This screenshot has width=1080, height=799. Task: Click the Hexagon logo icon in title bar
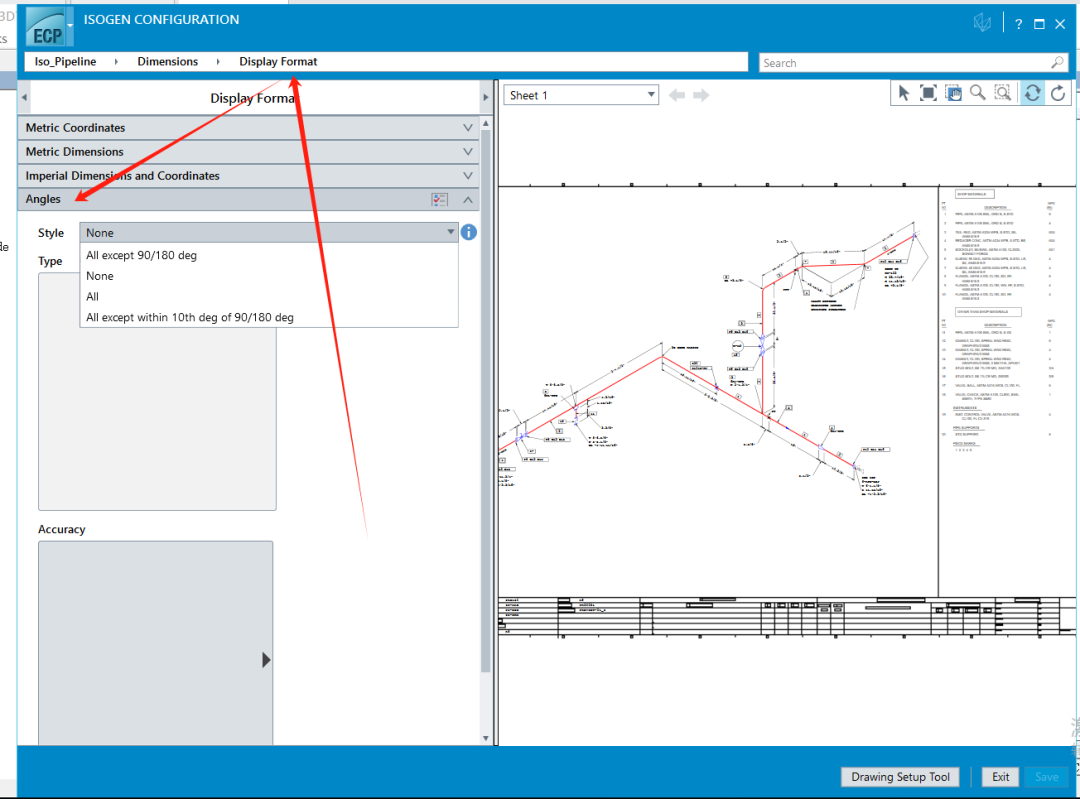(x=982, y=23)
